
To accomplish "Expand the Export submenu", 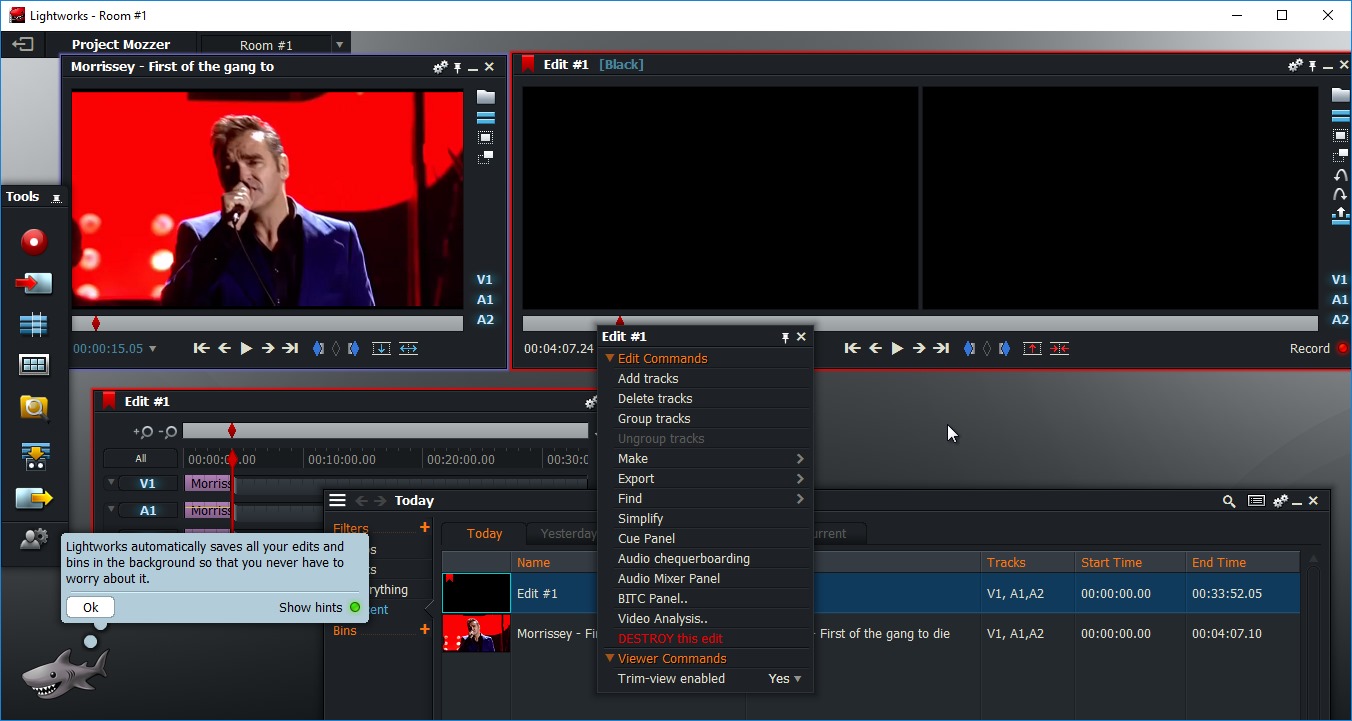I will 799,479.
